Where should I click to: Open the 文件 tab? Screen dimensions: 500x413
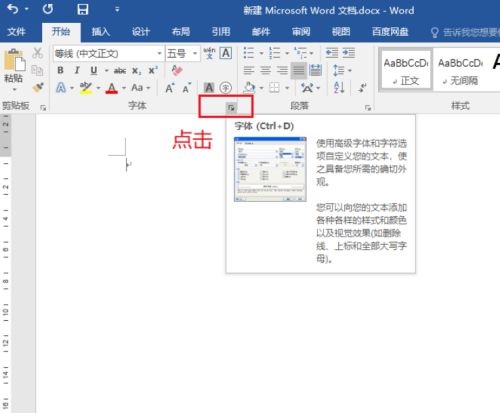pyautogui.click(x=16, y=32)
